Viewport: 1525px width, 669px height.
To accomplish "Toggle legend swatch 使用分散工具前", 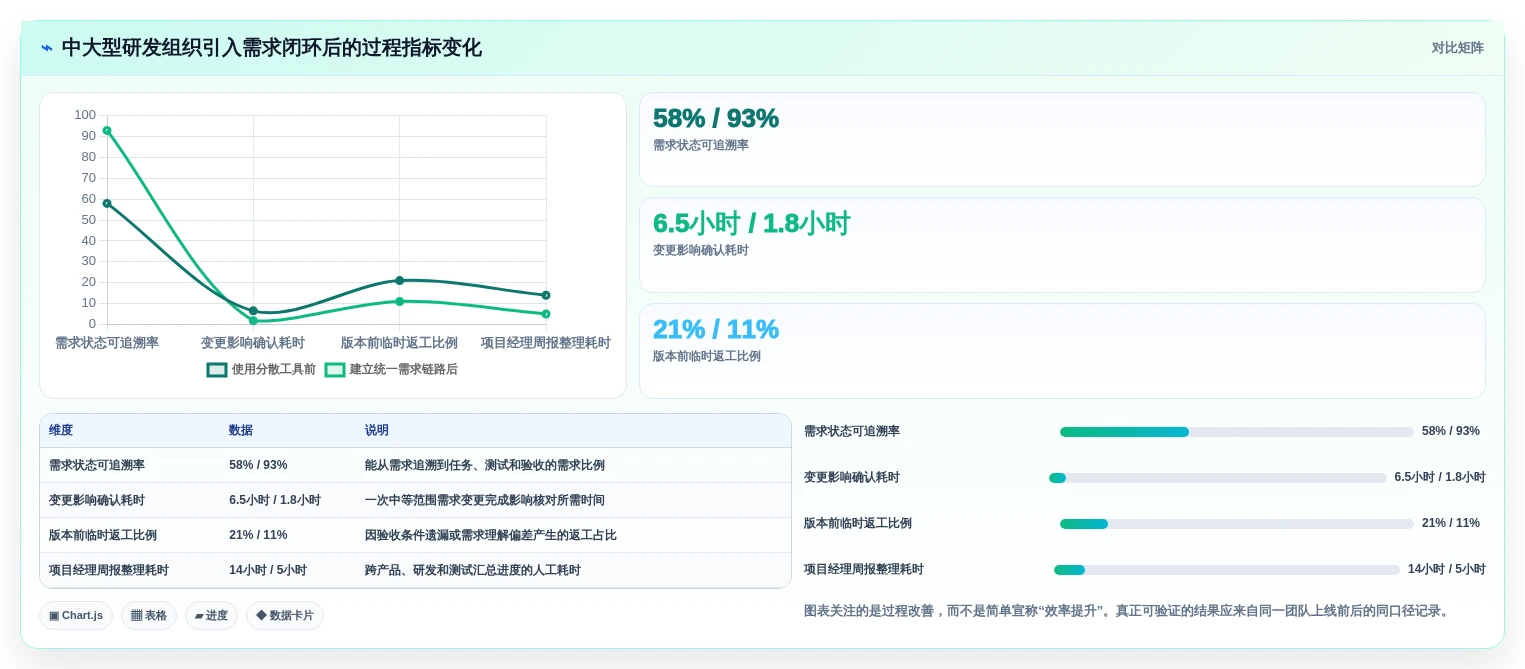I will click(217, 370).
